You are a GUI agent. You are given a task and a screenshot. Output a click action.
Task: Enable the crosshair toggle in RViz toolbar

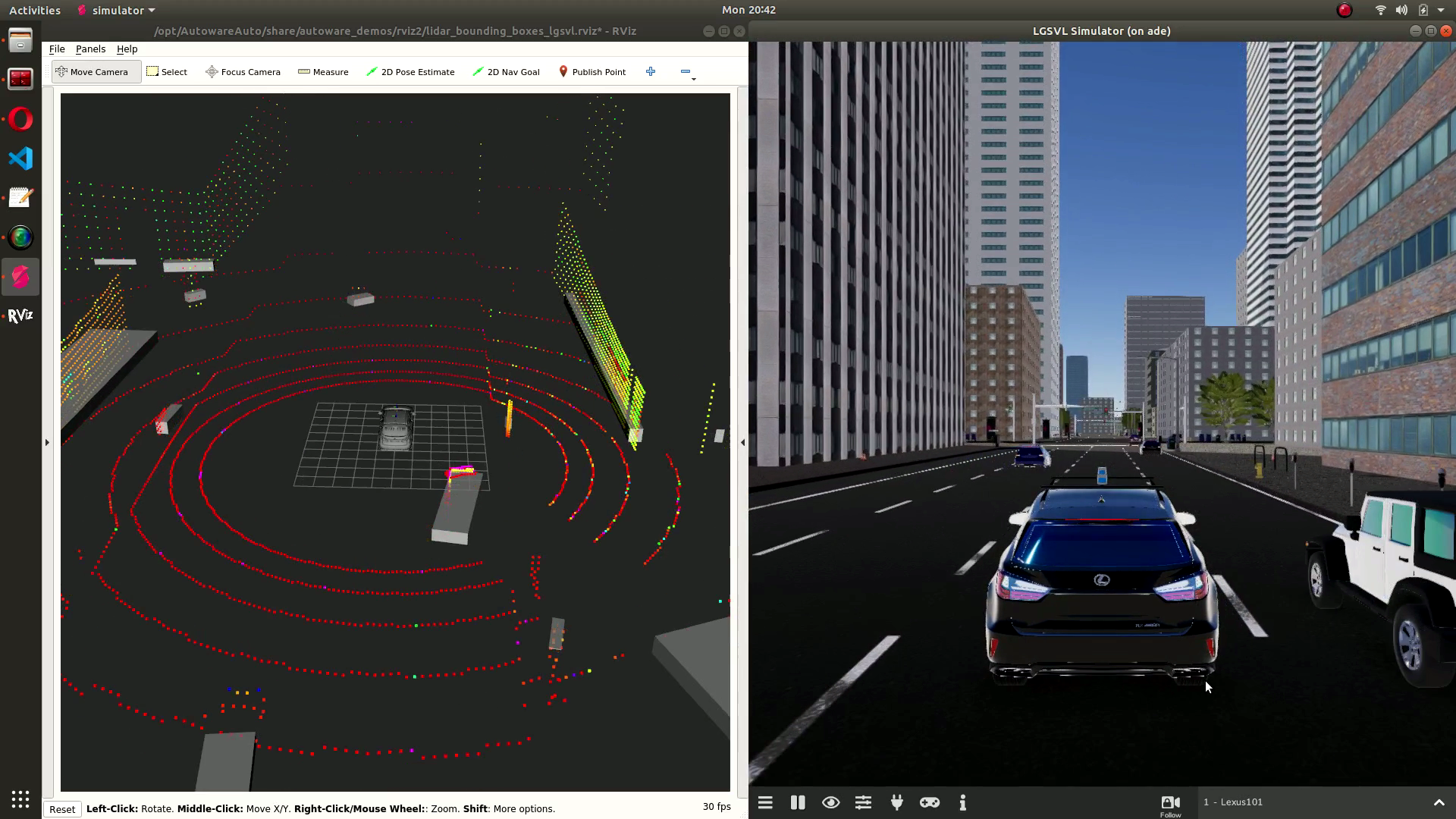pyautogui.click(x=650, y=71)
